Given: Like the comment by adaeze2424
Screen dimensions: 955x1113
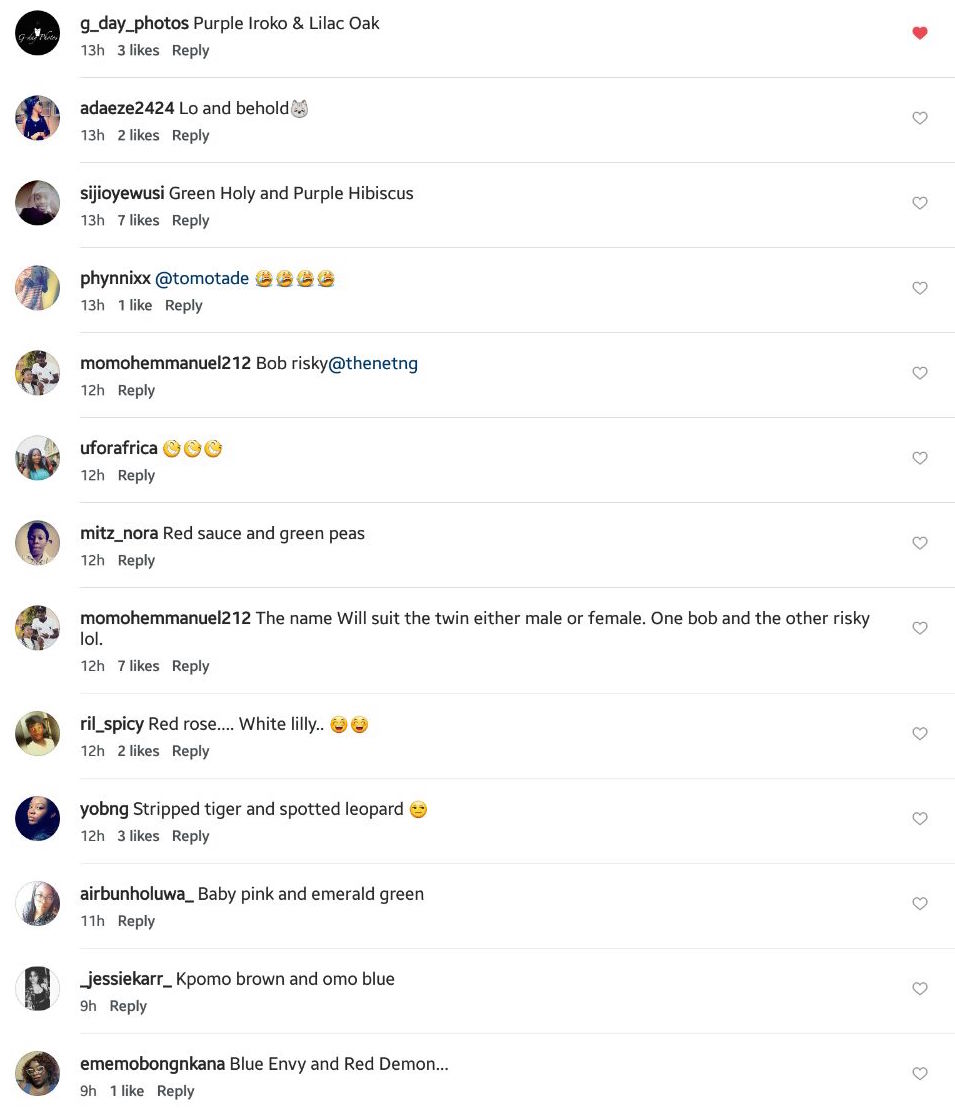Looking at the screenshot, I should (x=920, y=118).
